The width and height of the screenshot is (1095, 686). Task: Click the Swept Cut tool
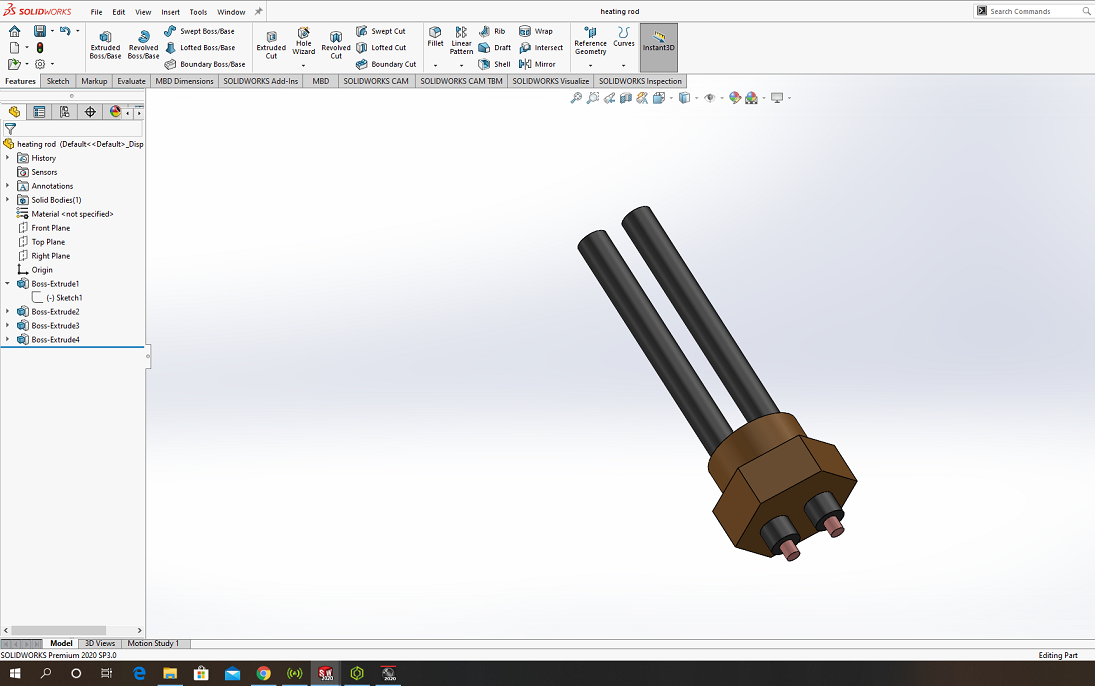pyautogui.click(x=381, y=31)
